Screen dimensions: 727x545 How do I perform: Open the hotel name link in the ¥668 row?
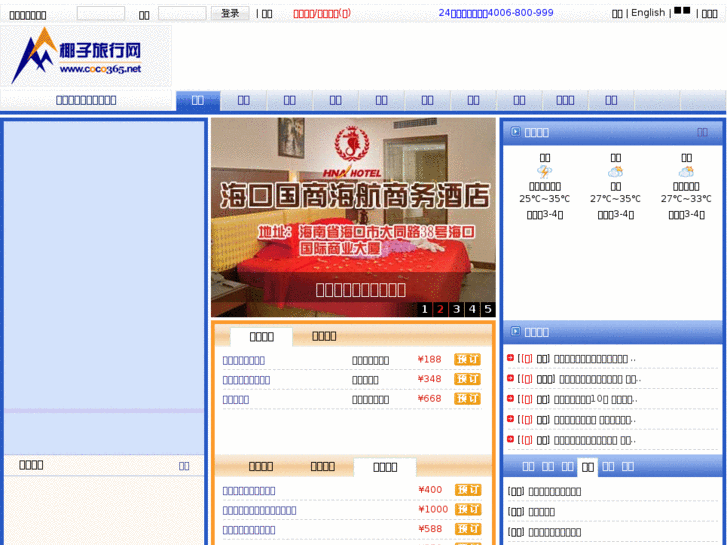pyautogui.click(x=236, y=399)
